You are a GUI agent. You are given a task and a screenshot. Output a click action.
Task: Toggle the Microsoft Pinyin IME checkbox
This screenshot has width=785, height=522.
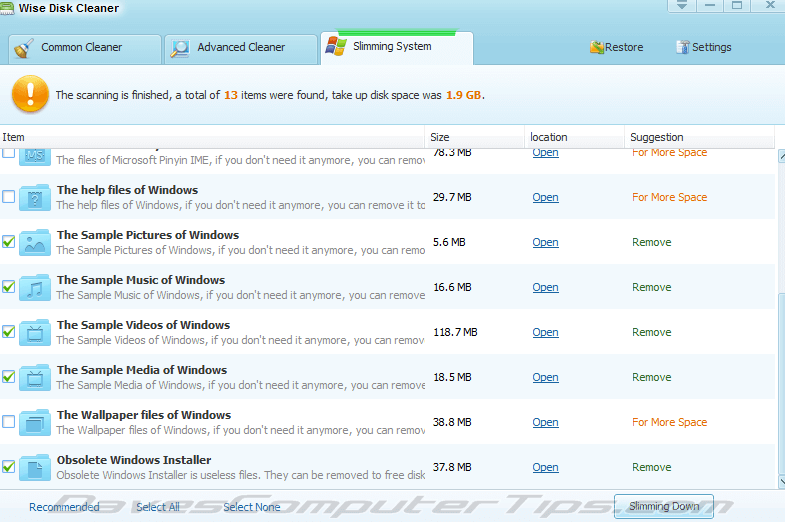9,153
